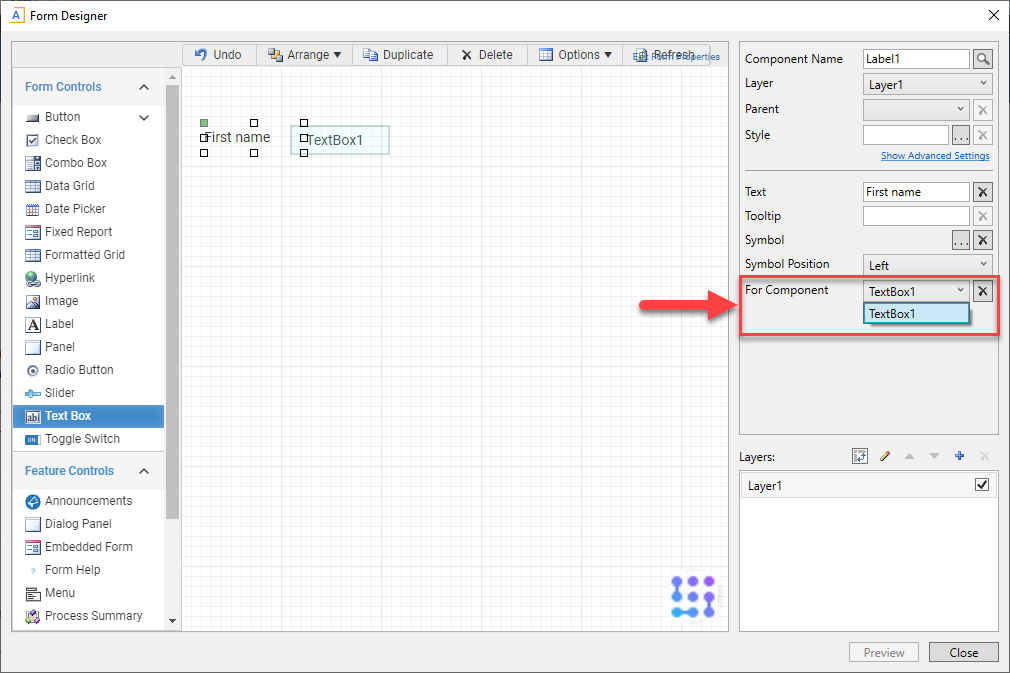Click the Show Advanced Settings link

point(935,156)
